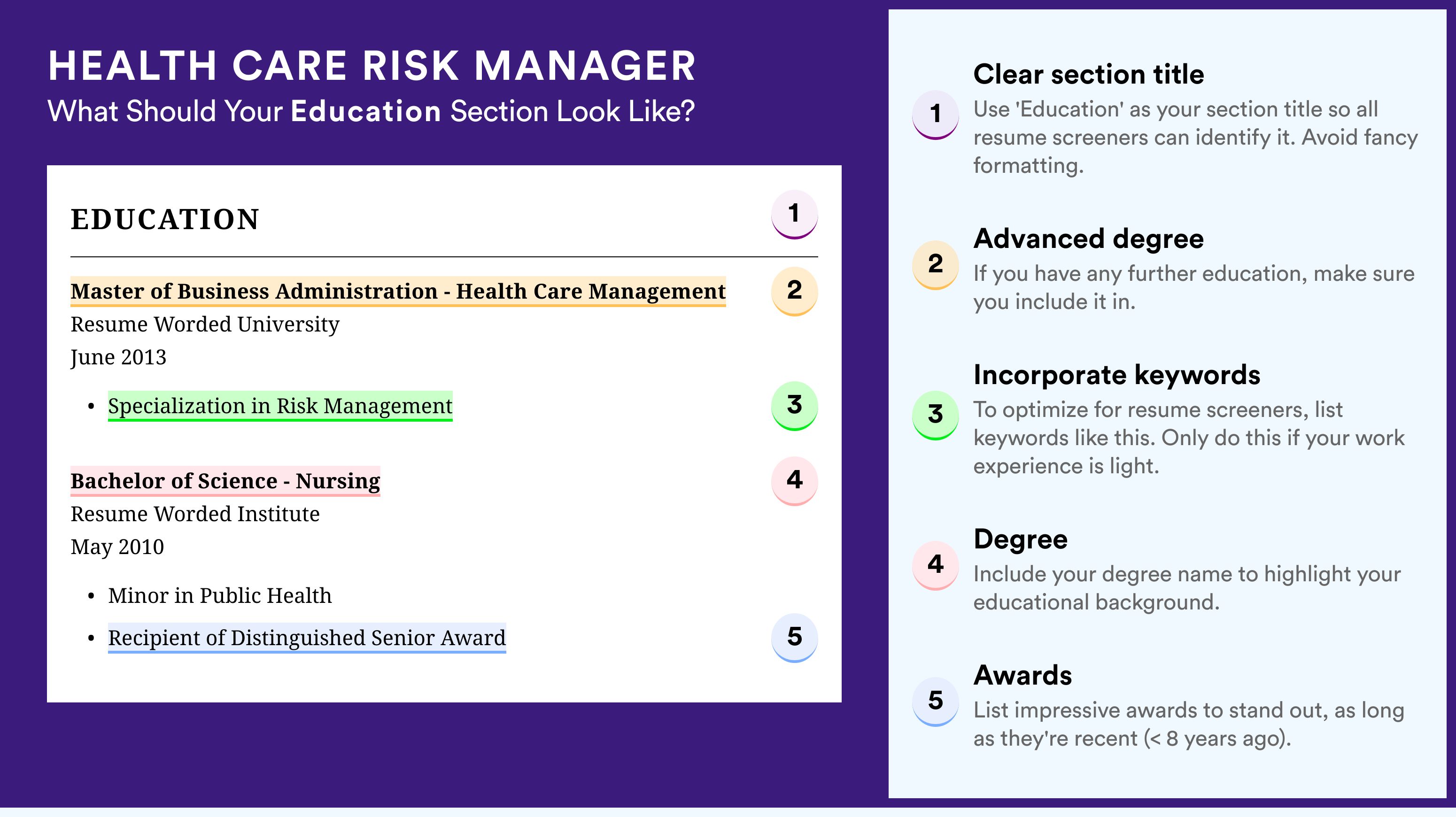
Task: Click badge 3 next to Incorporate keywords
Action: click(936, 415)
